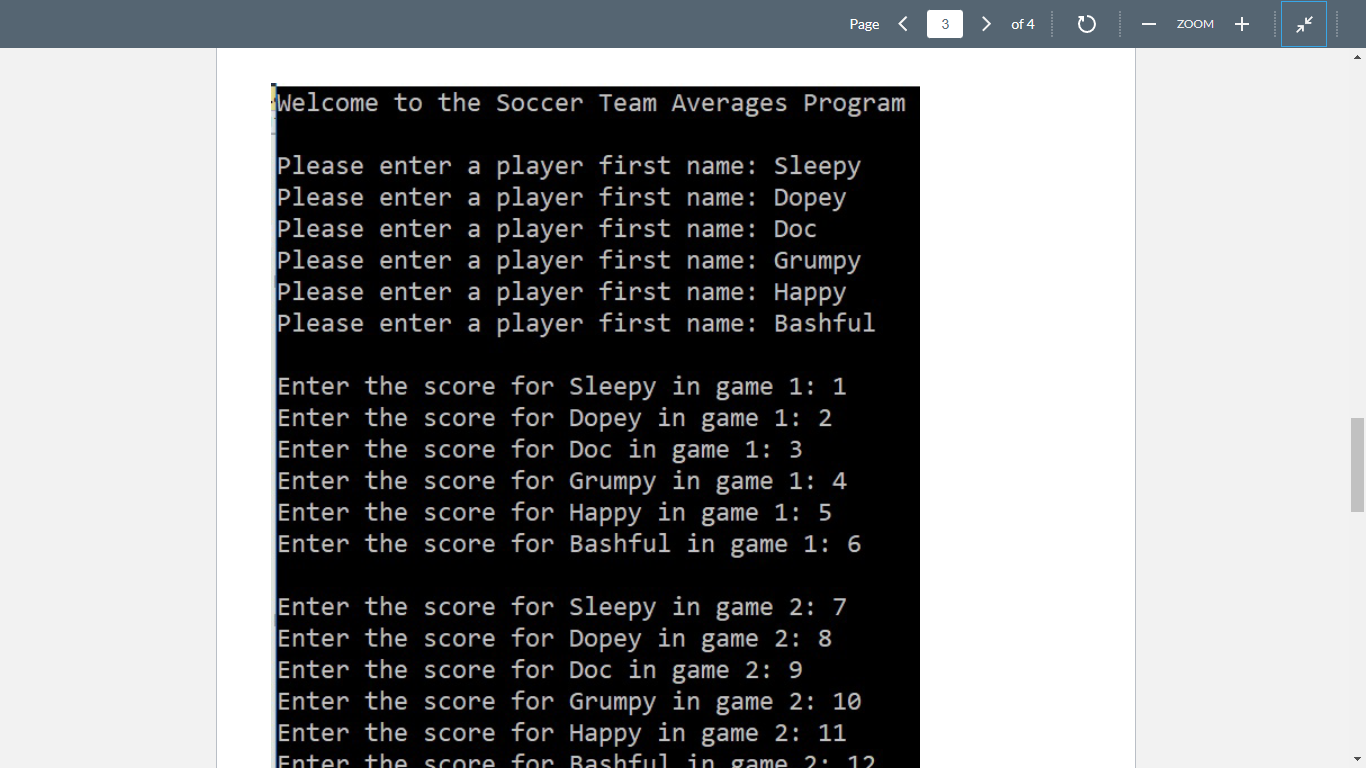Select the page number input showing 3
The height and width of the screenshot is (768, 1366).
pos(944,23)
